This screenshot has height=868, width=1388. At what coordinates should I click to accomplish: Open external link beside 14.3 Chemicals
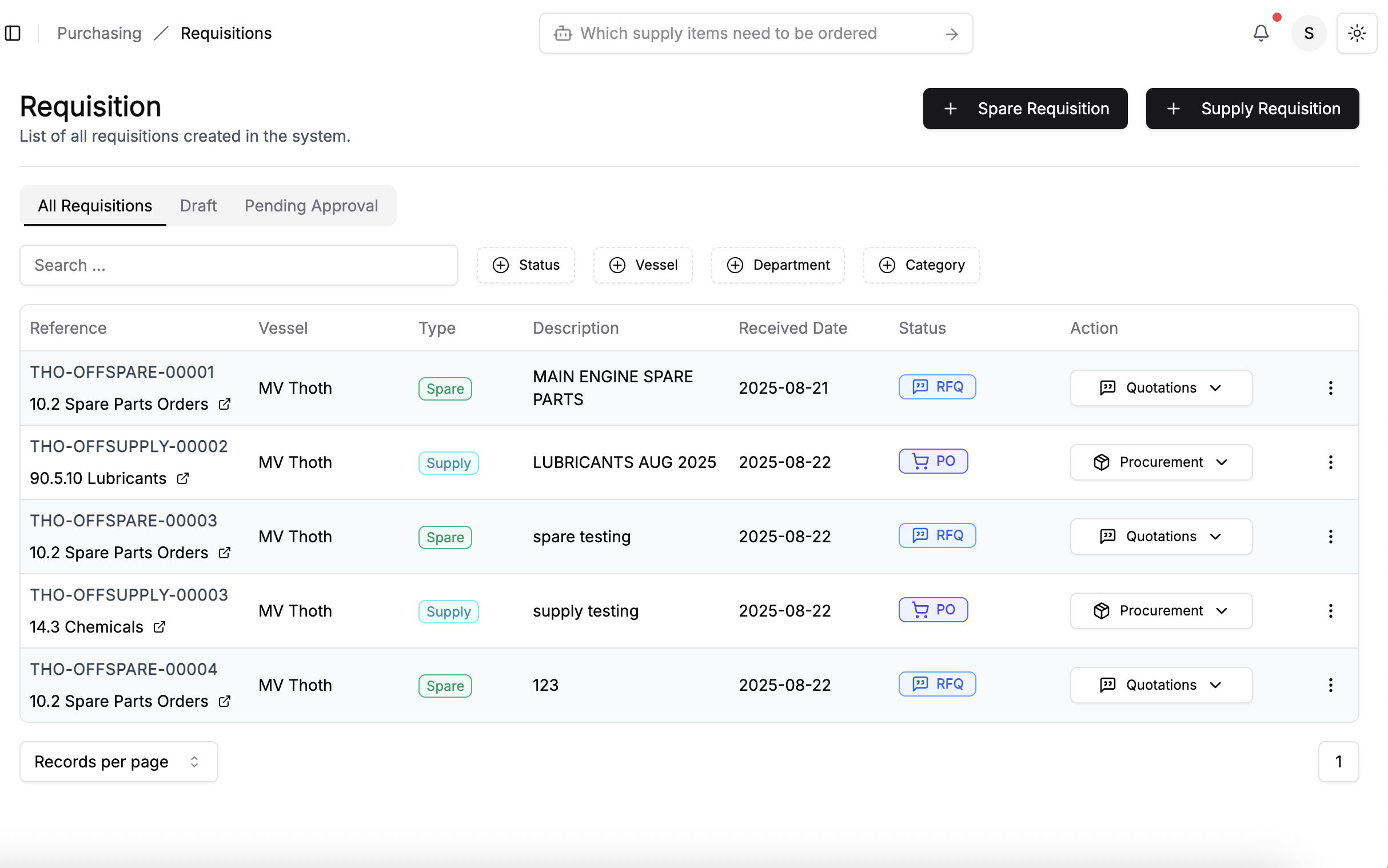point(159,627)
